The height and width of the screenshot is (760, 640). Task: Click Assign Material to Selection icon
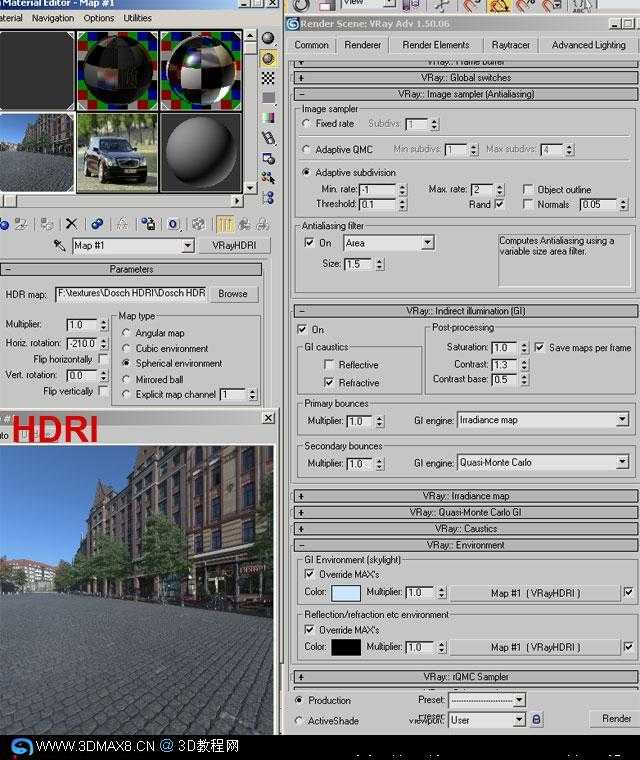point(47,224)
